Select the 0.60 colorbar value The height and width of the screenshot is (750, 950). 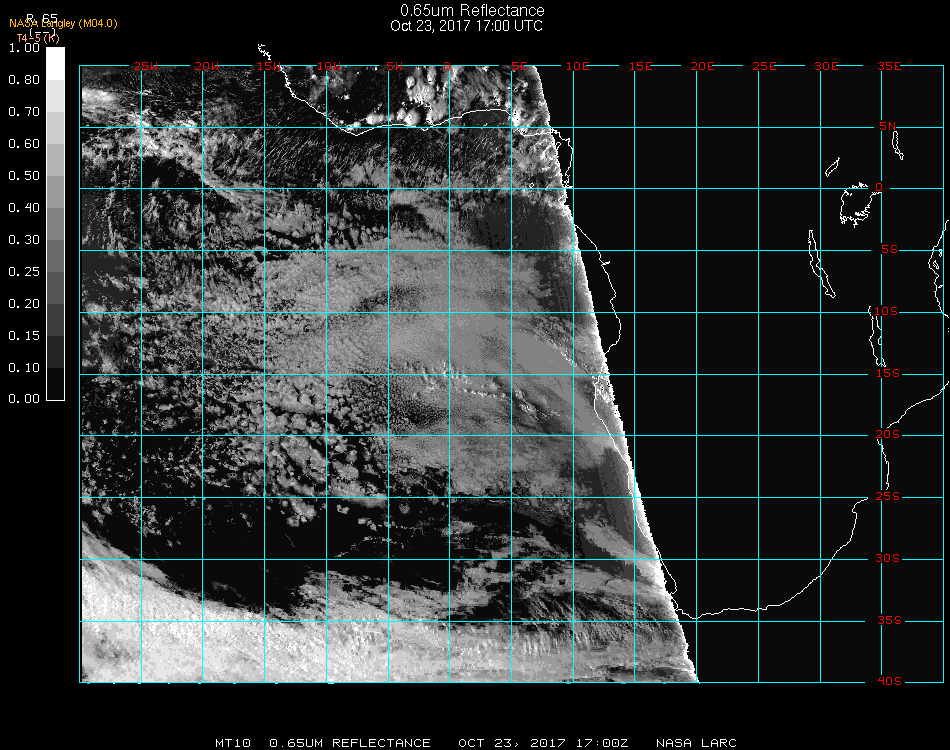point(24,144)
